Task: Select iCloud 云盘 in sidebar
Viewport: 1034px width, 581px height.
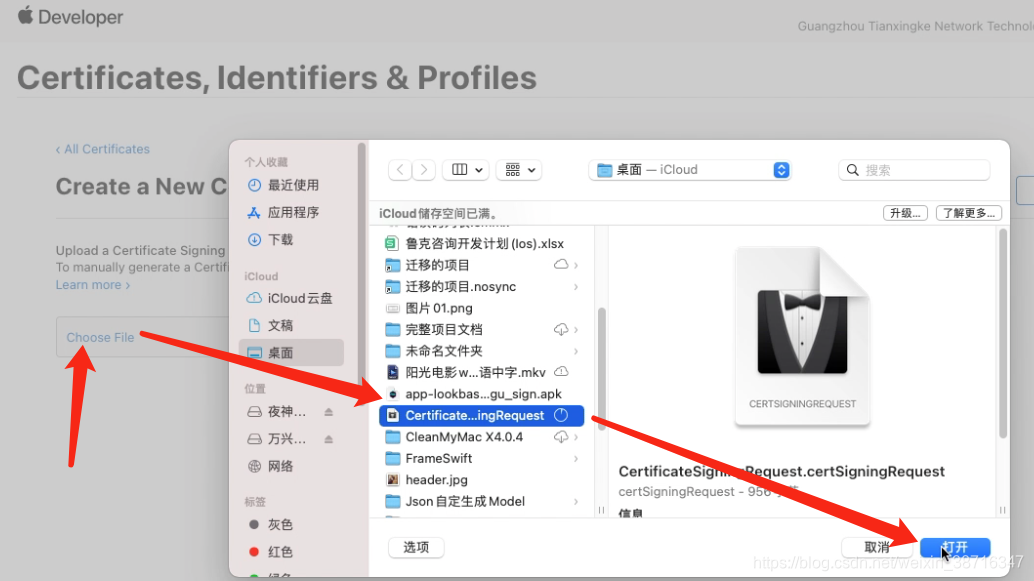Action: coord(292,298)
